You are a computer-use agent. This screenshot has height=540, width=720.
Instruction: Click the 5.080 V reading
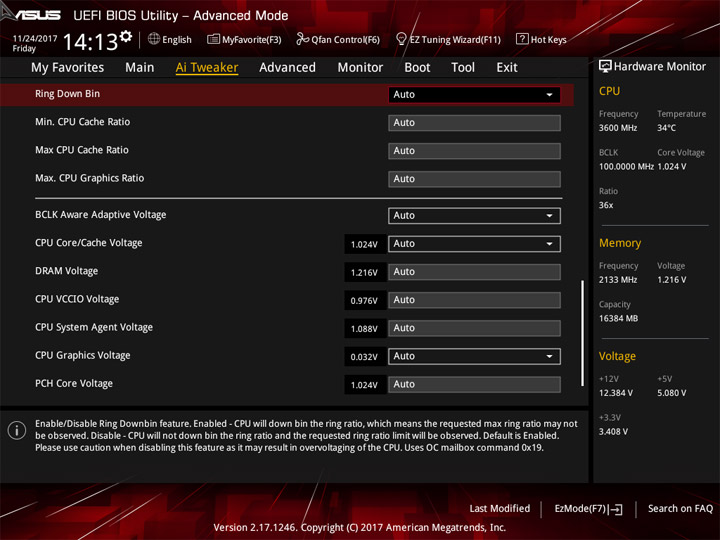[x=672, y=393]
